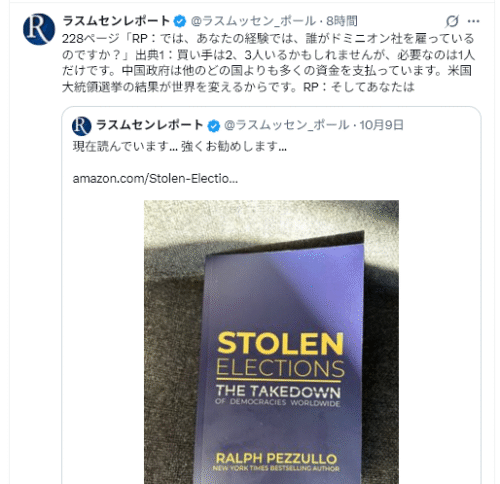The image size is (500, 484).
Task: Click the 8時間 timestamp
Action: (x=342, y=21)
